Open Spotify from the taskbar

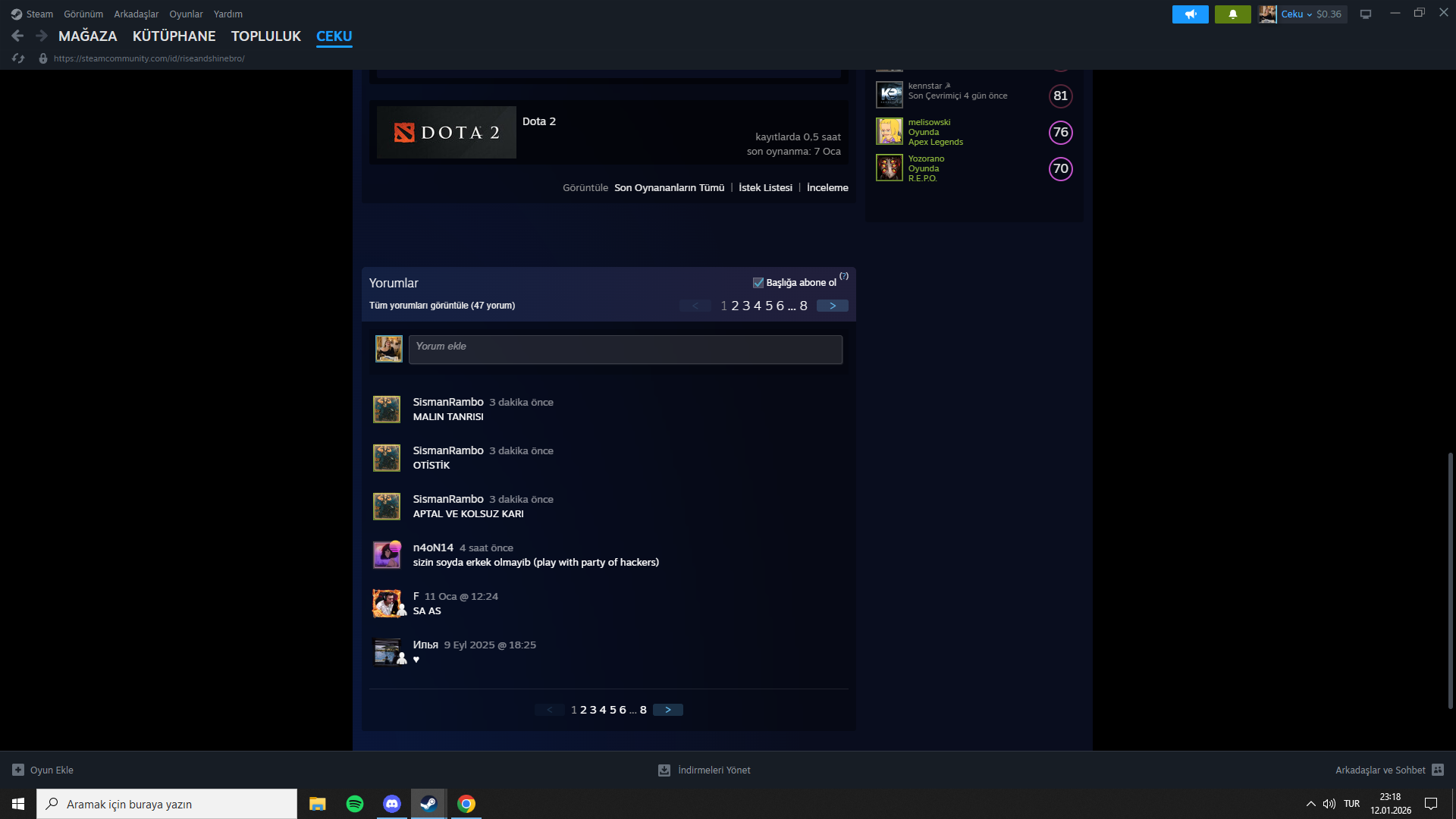tap(355, 804)
